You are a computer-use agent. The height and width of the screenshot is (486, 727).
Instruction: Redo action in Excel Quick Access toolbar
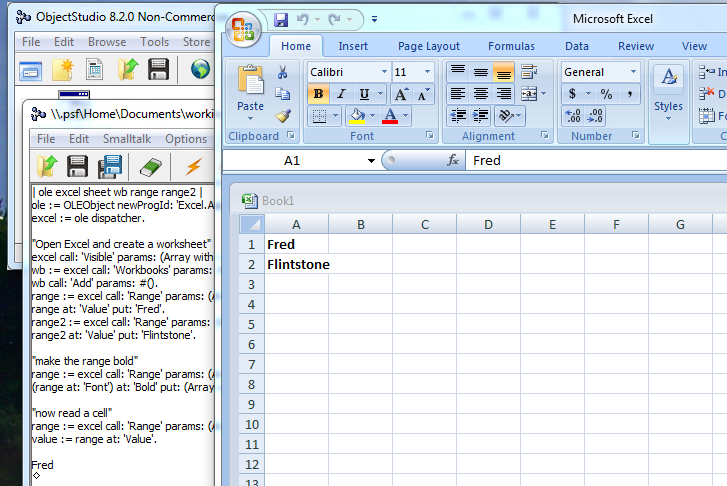(x=334, y=19)
